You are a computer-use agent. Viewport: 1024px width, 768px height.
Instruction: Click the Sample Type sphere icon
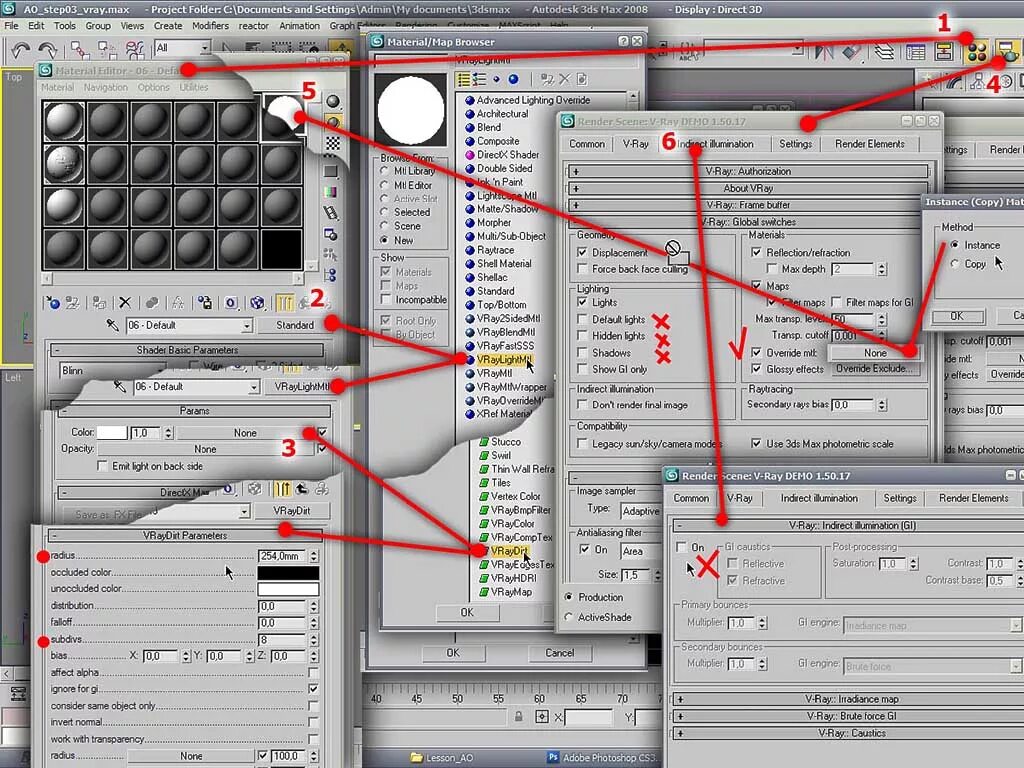coord(333,101)
